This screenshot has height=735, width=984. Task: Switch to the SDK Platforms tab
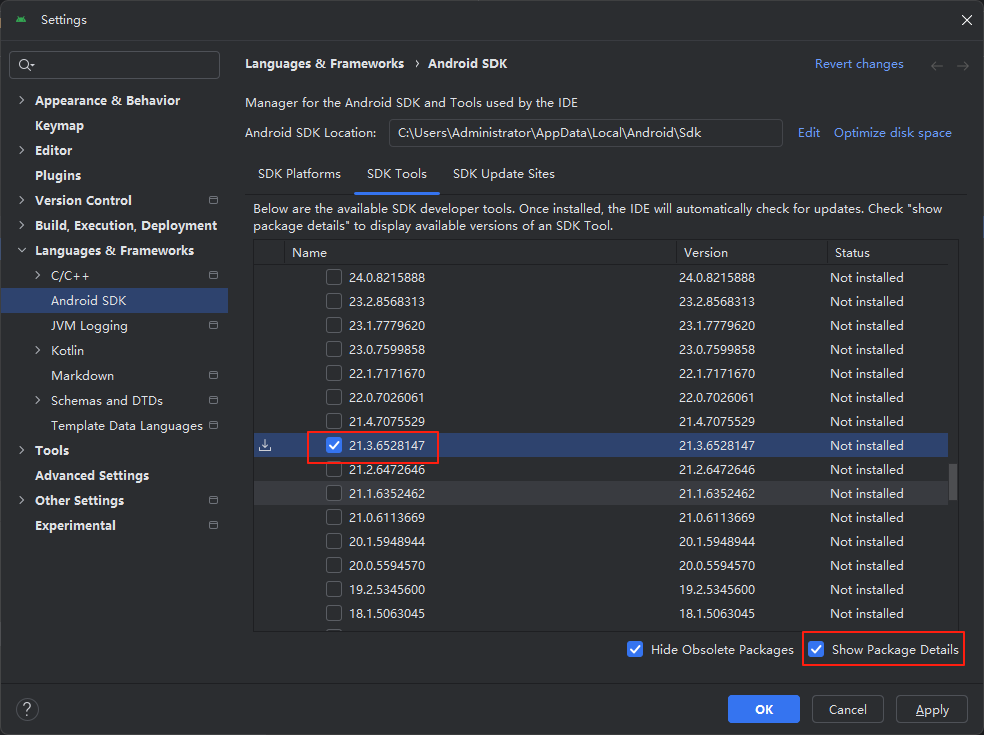(x=299, y=174)
